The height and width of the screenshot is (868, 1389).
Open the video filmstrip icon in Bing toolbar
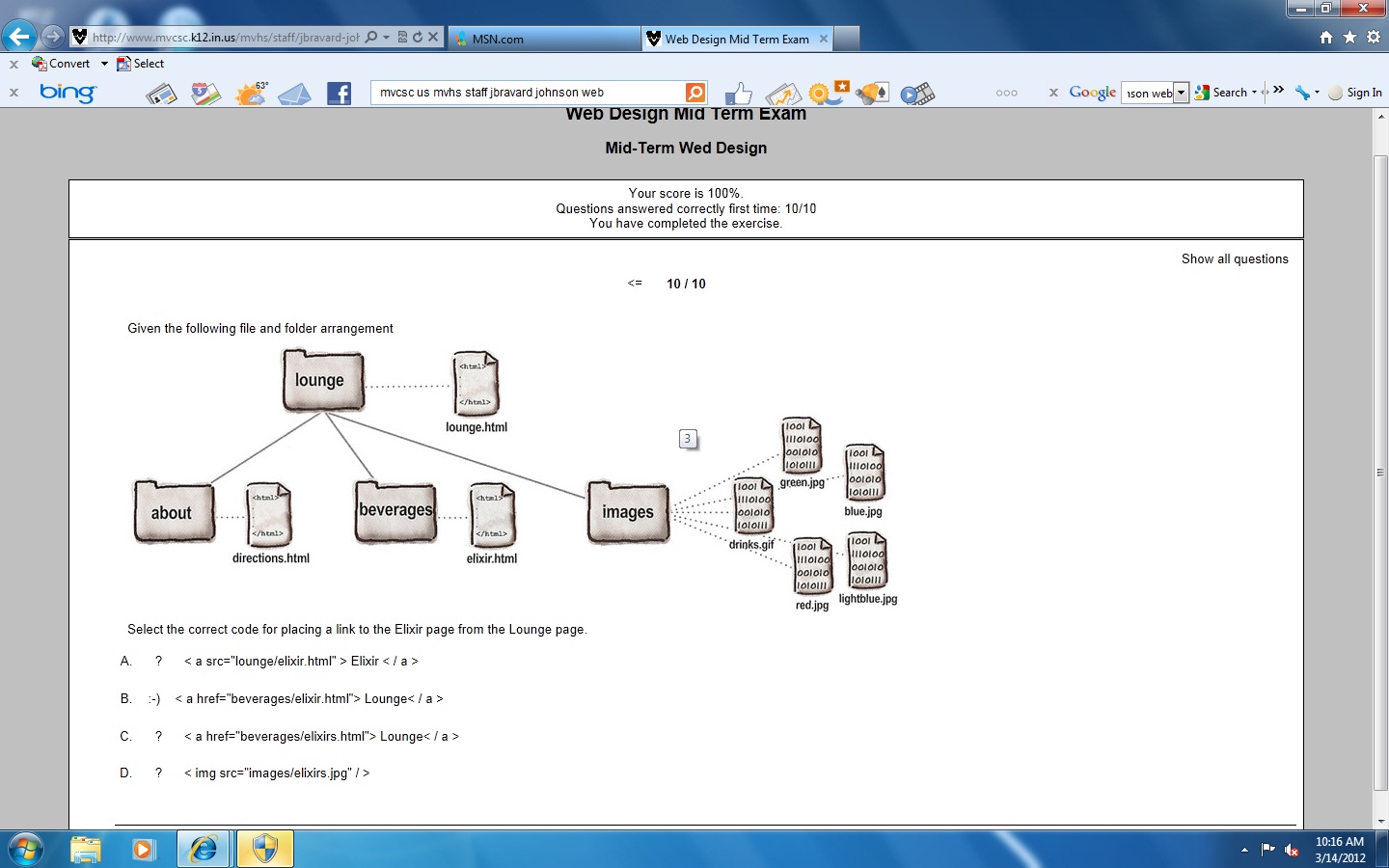[917, 94]
